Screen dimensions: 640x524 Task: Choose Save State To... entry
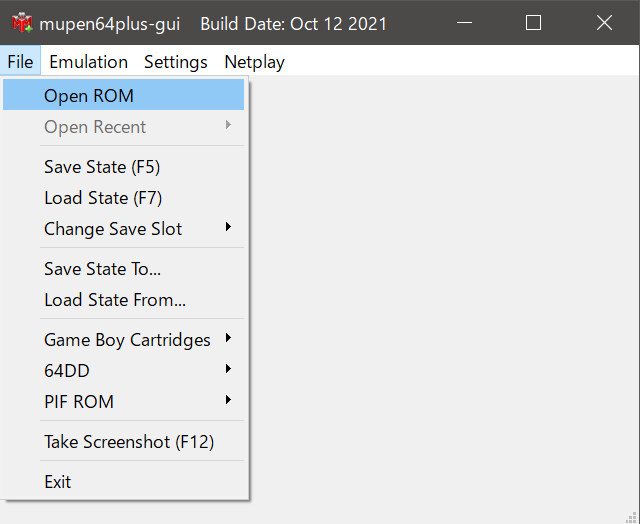pyautogui.click(x=124, y=269)
